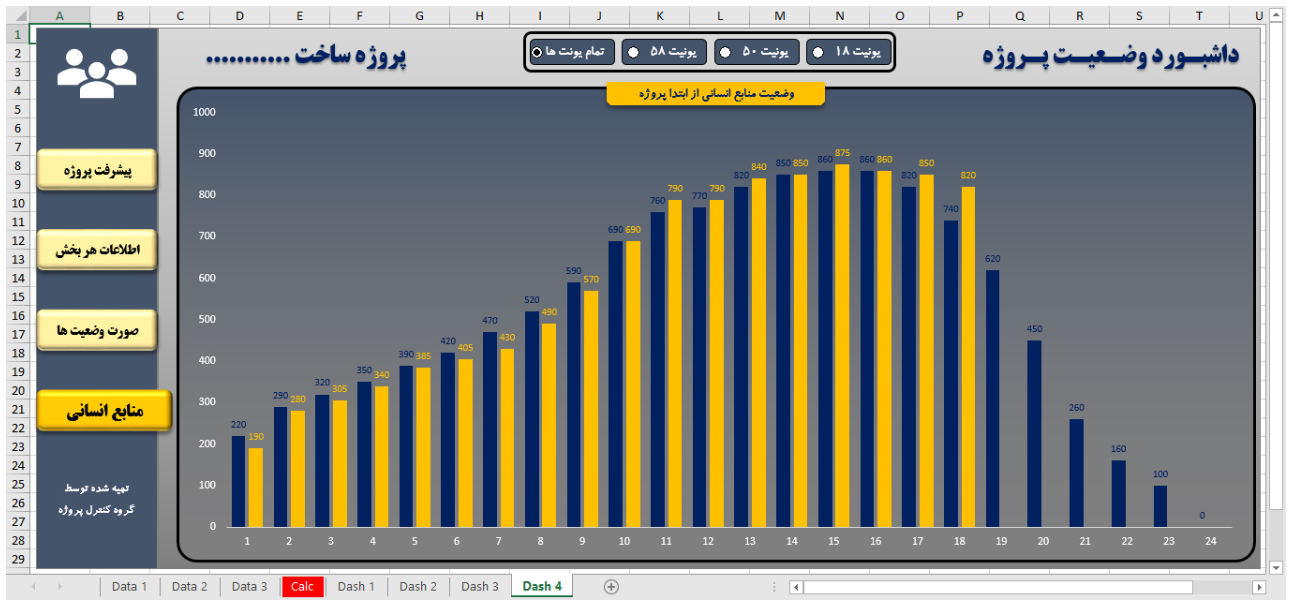Click the horizontal scrollbar left arrow
The image size is (1290, 608).
(x=796, y=588)
